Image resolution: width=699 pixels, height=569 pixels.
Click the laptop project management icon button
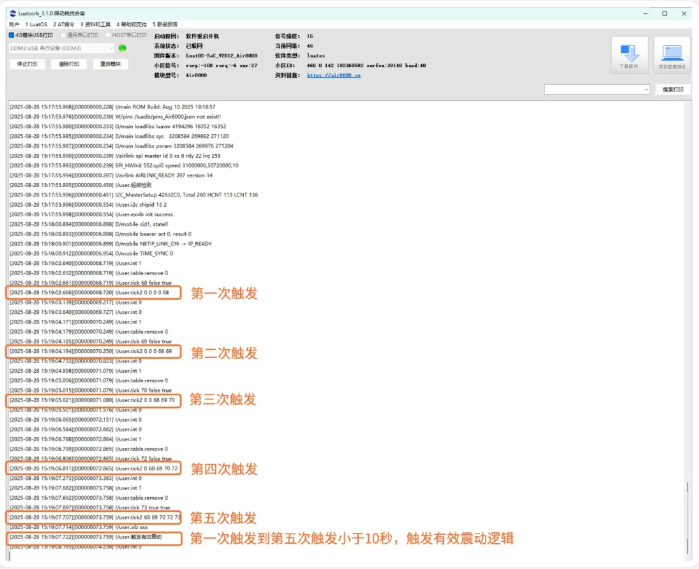pyautogui.click(x=672, y=55)
